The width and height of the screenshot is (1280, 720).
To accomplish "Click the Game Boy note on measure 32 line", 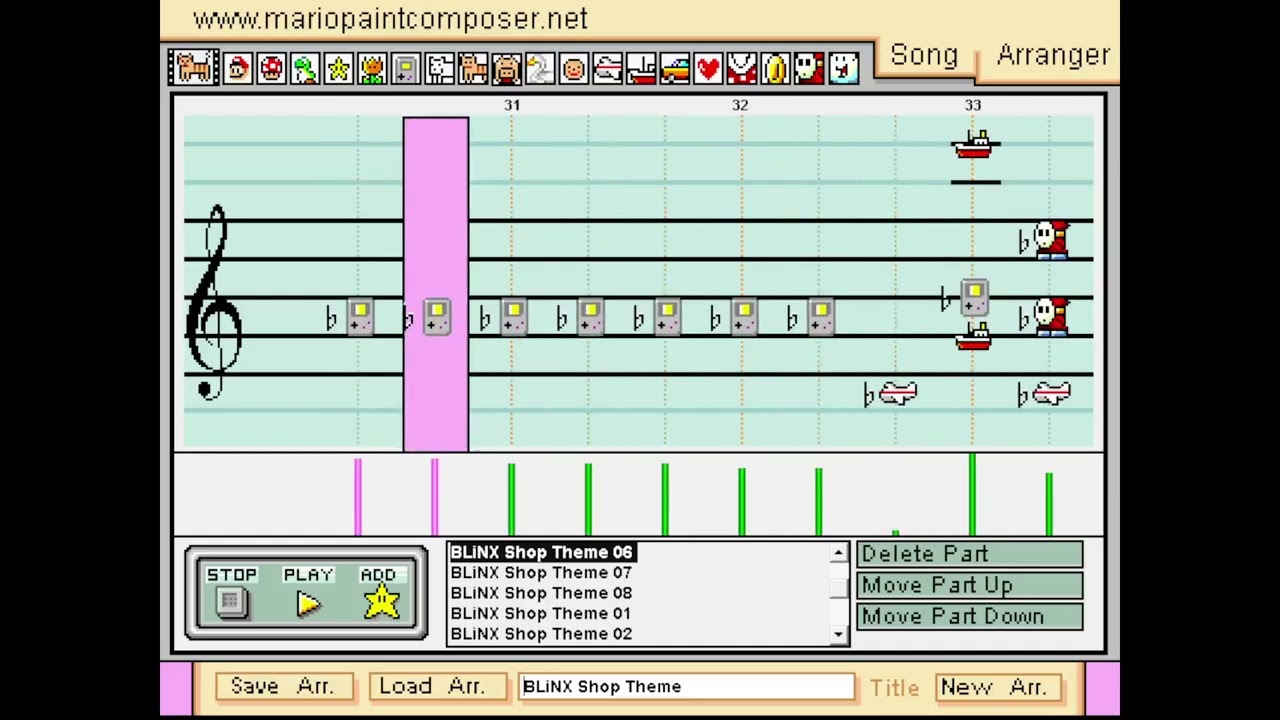I will 744,317.
